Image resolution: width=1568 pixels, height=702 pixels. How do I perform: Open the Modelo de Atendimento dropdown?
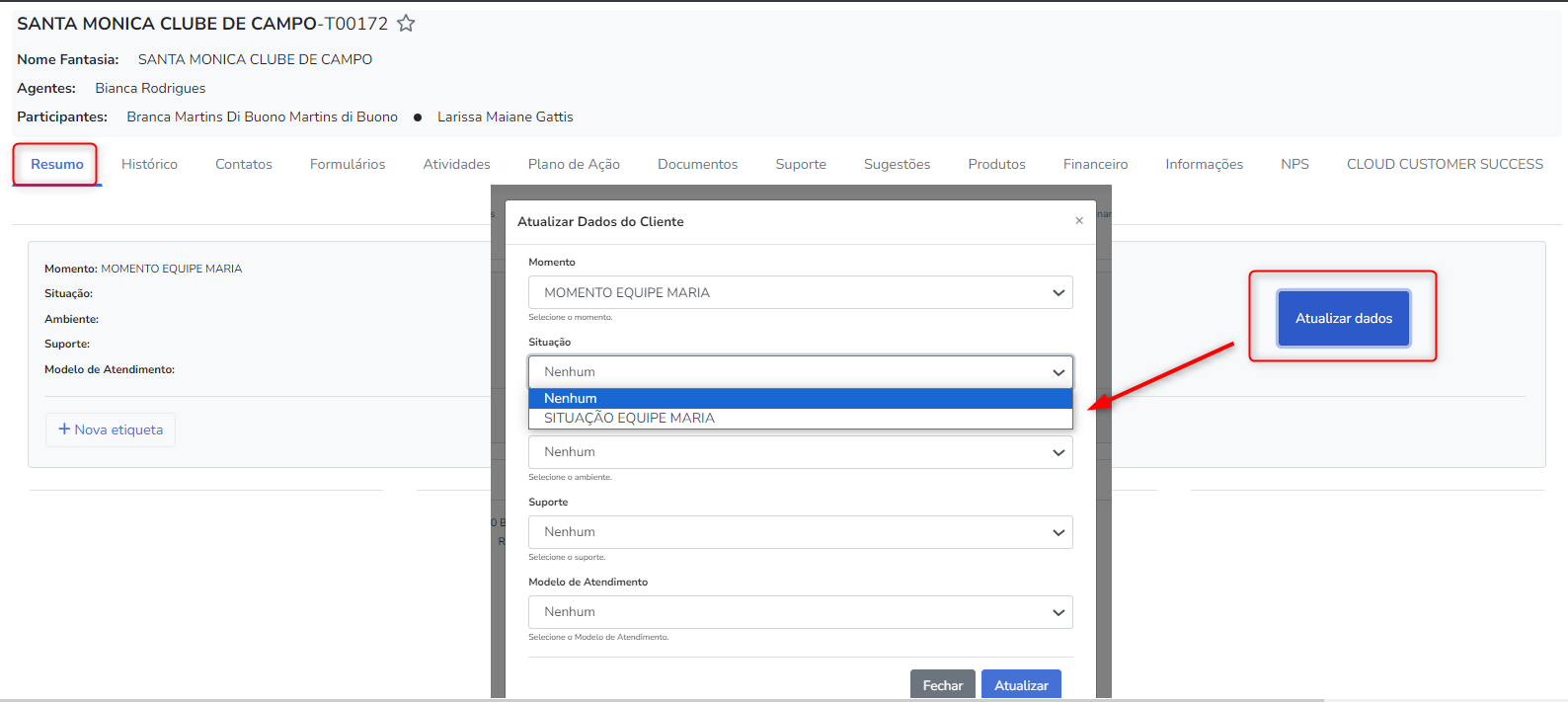[800, 612]
